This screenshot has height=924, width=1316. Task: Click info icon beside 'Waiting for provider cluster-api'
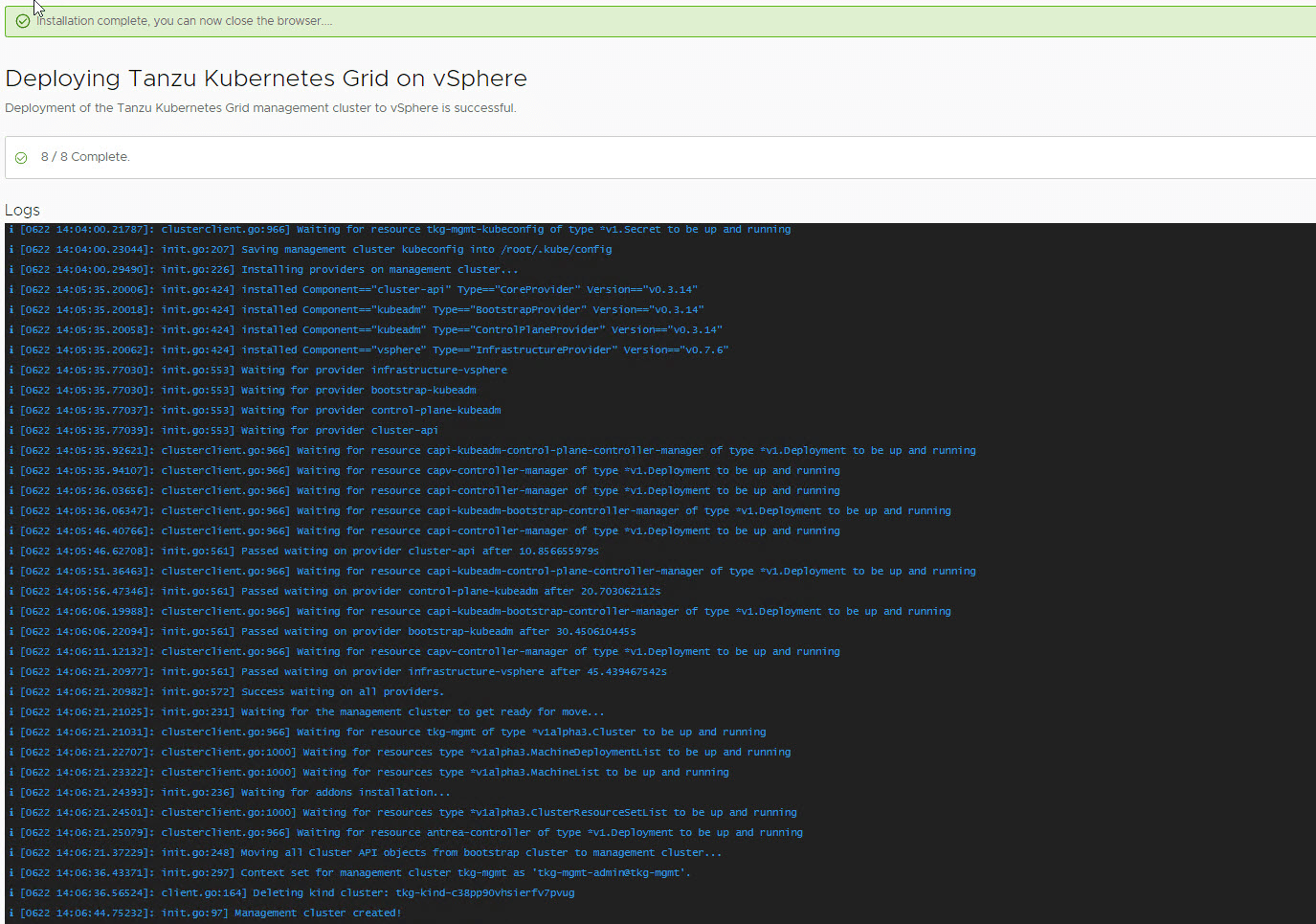coord(11,431)
